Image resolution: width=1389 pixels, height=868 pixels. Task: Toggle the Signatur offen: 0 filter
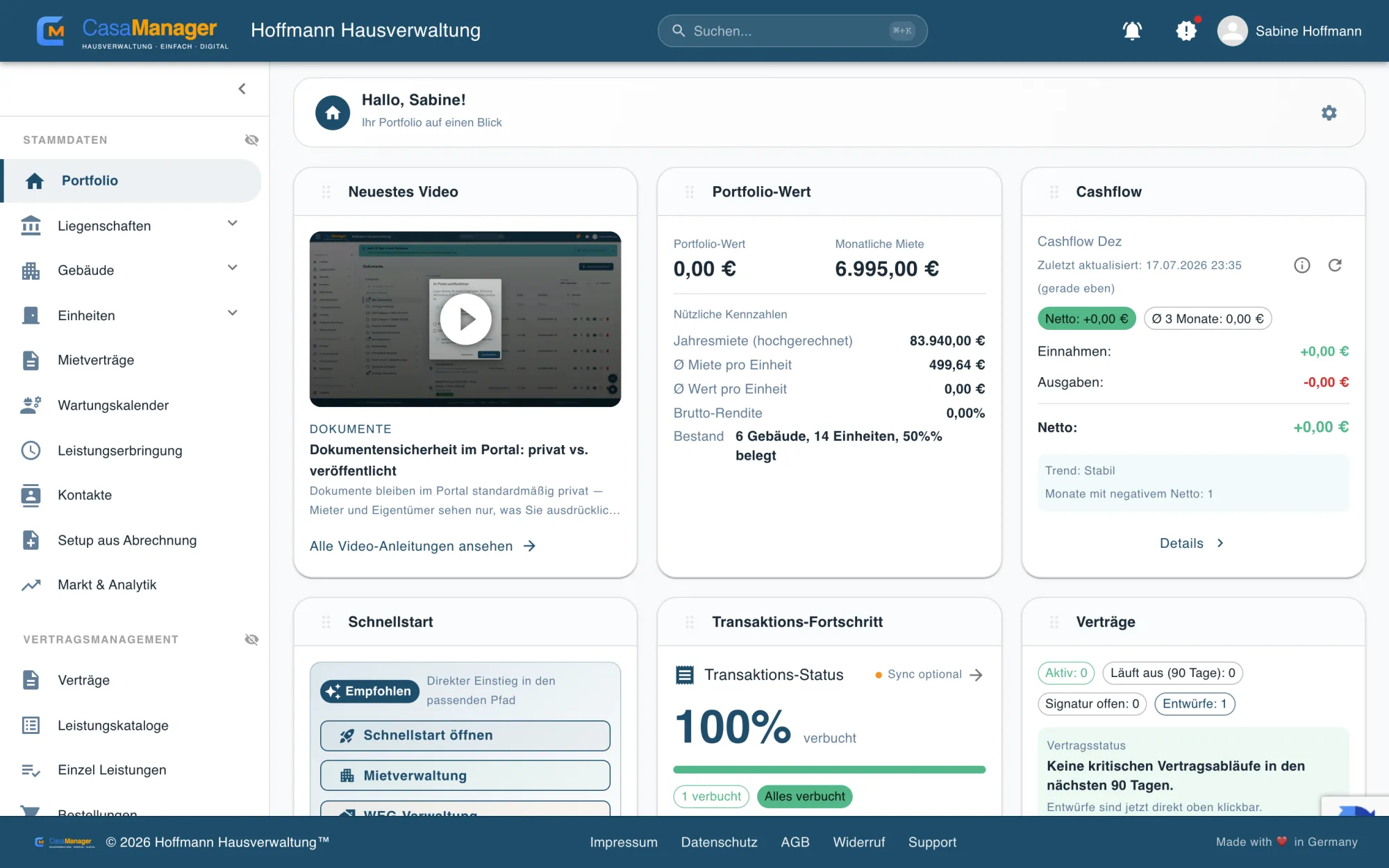click(x=1092, y=704)
